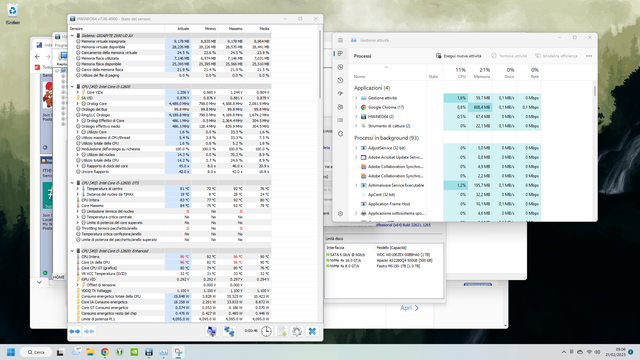Sort by Memoria column in Task Manager
Viewport: 640px width, 360px height.
tap(480, 73)
